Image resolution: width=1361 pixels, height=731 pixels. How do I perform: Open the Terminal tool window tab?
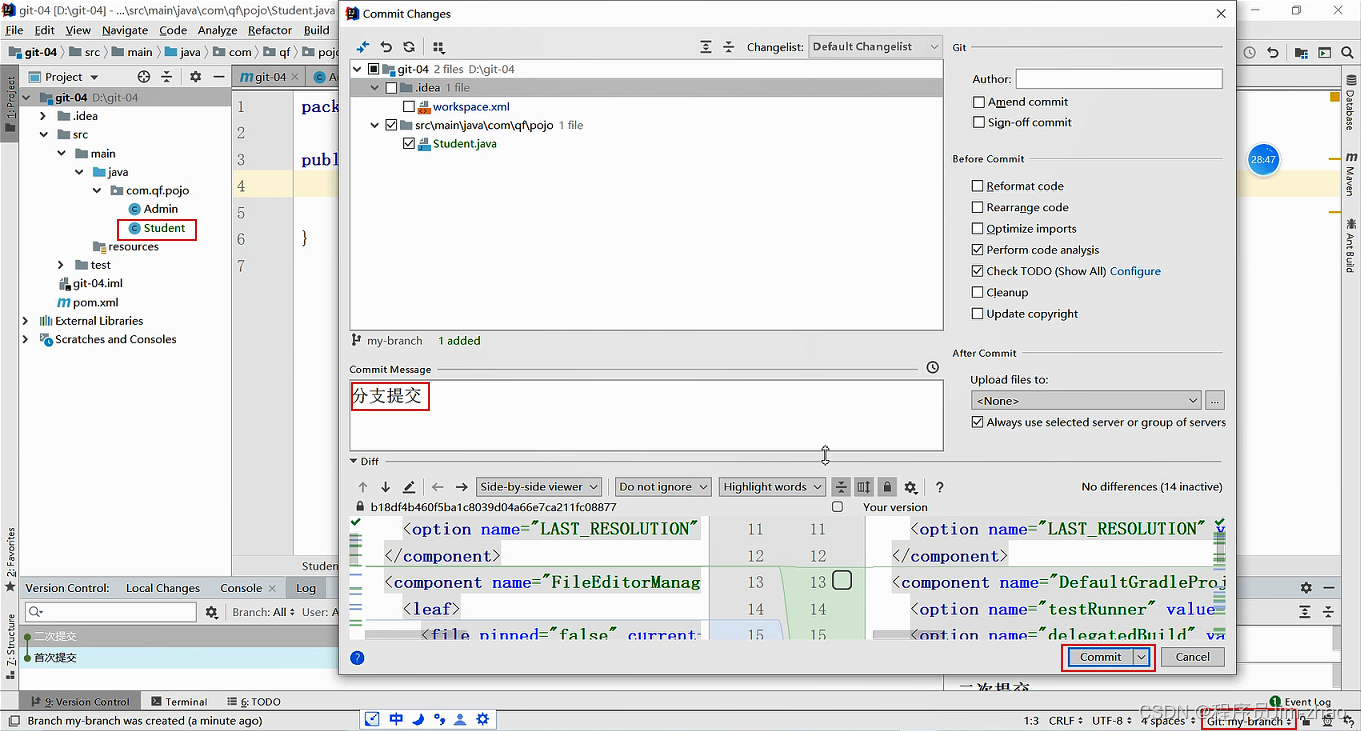click(179, 702)
